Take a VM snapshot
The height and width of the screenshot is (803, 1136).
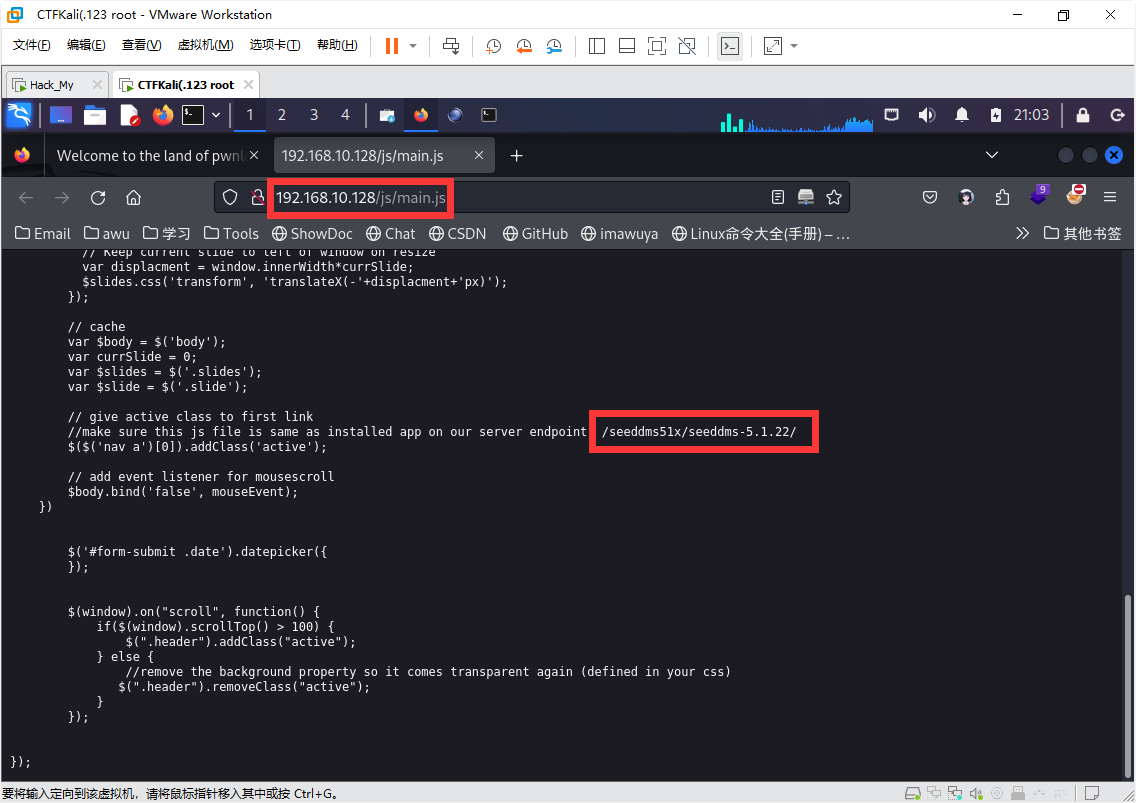pos(493,46)
